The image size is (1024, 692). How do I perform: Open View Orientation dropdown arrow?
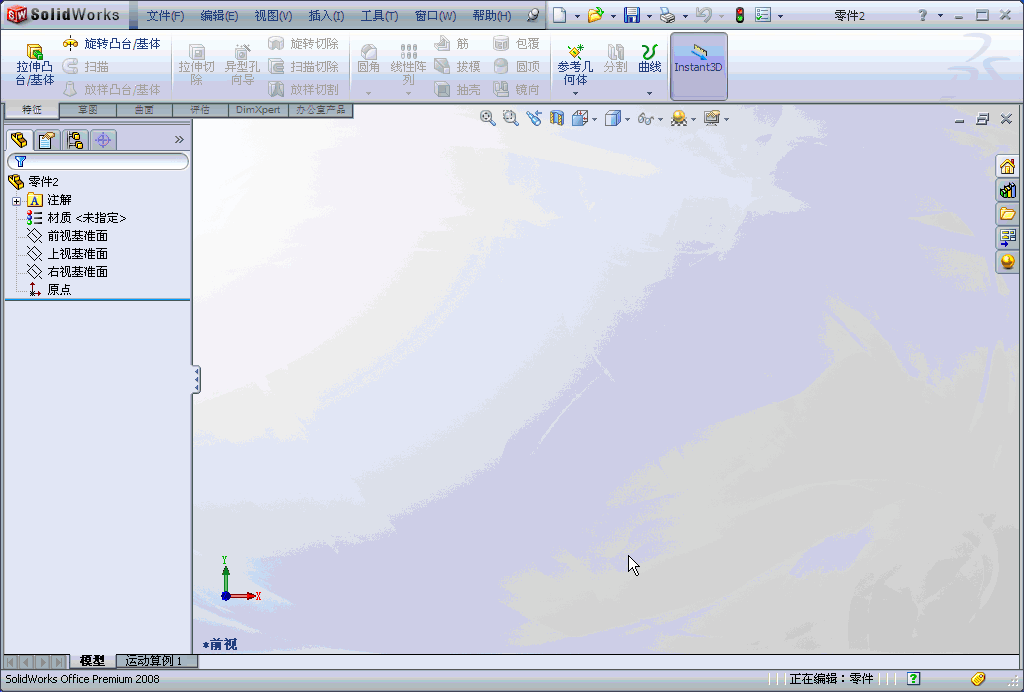point(594,119)
